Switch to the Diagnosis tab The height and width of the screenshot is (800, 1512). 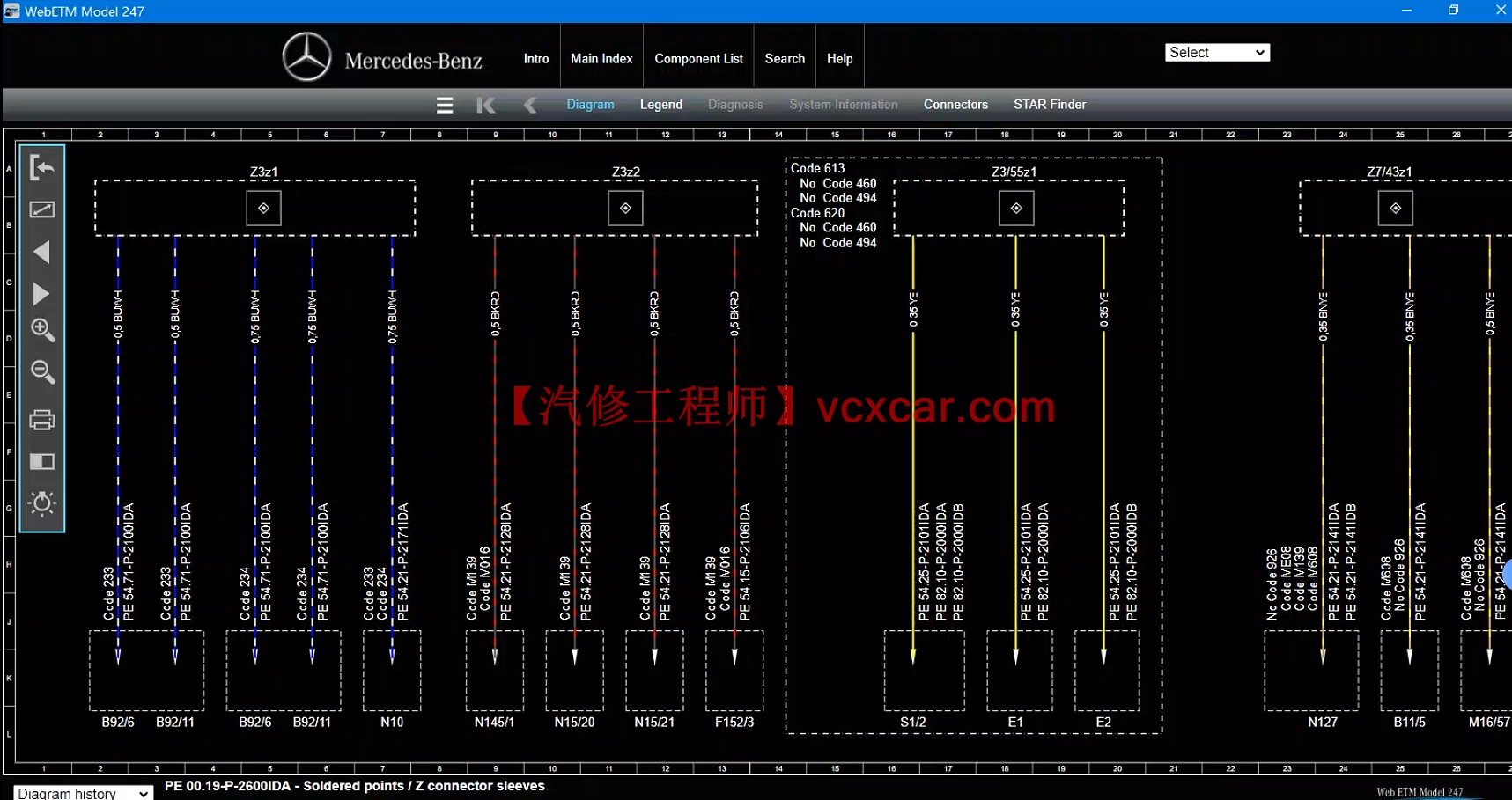[x=735, y=105]
